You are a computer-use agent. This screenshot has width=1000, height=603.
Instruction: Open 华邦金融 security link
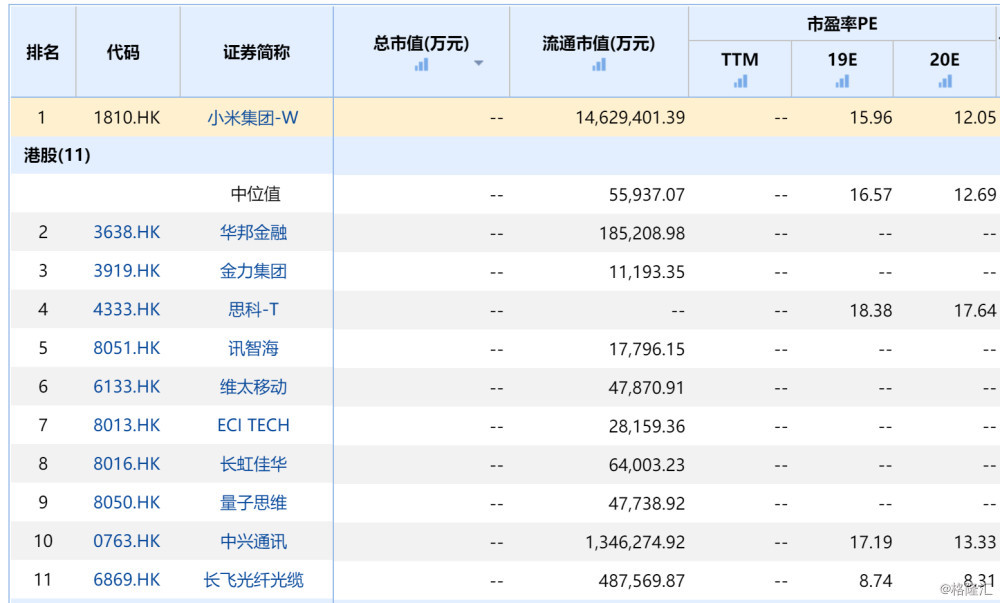point(253,233)
